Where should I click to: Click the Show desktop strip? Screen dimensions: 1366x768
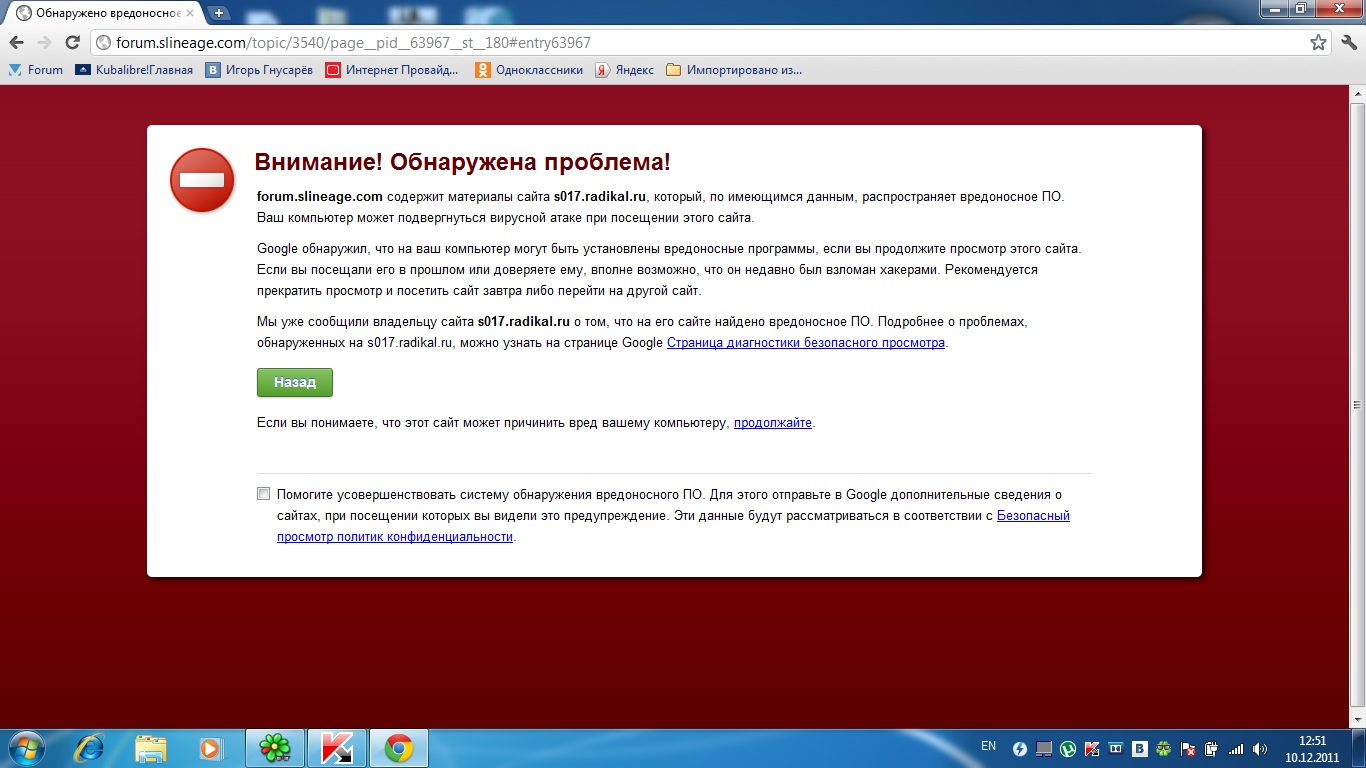click(1359, 748)
